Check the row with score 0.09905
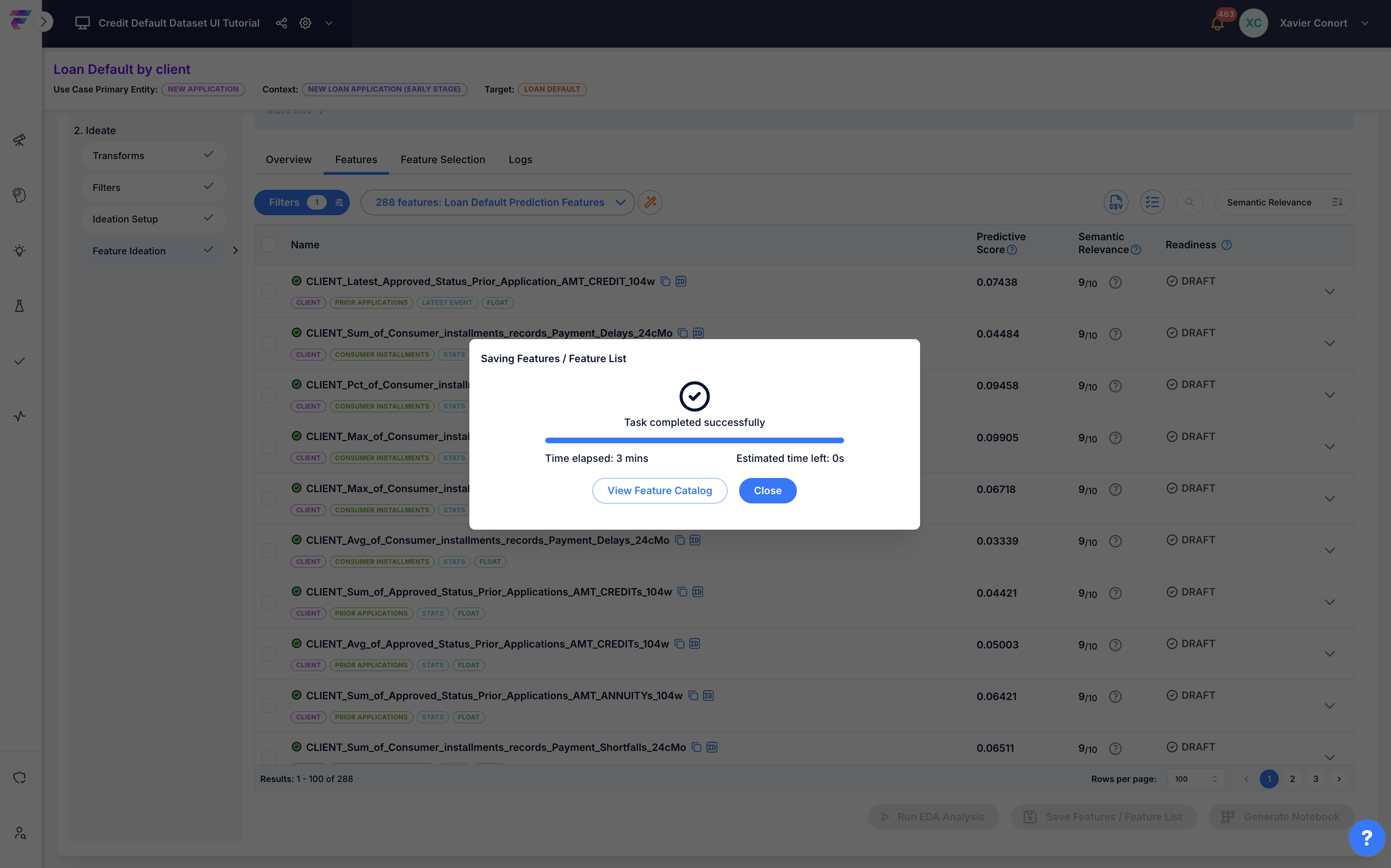 (269, 447)
